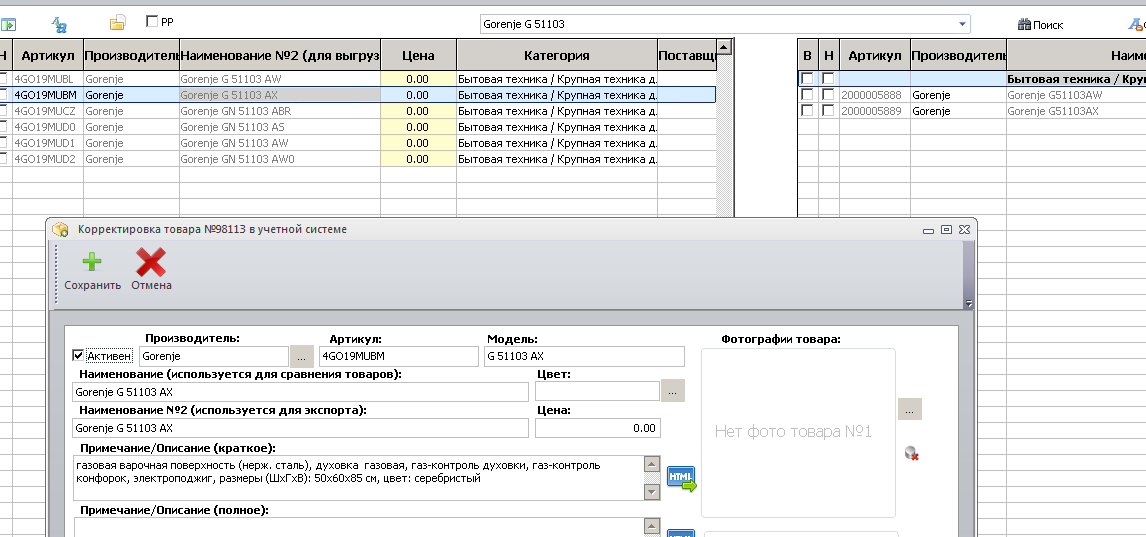Check the В box in the Бытовая техника group row

[x=807, y=78]
